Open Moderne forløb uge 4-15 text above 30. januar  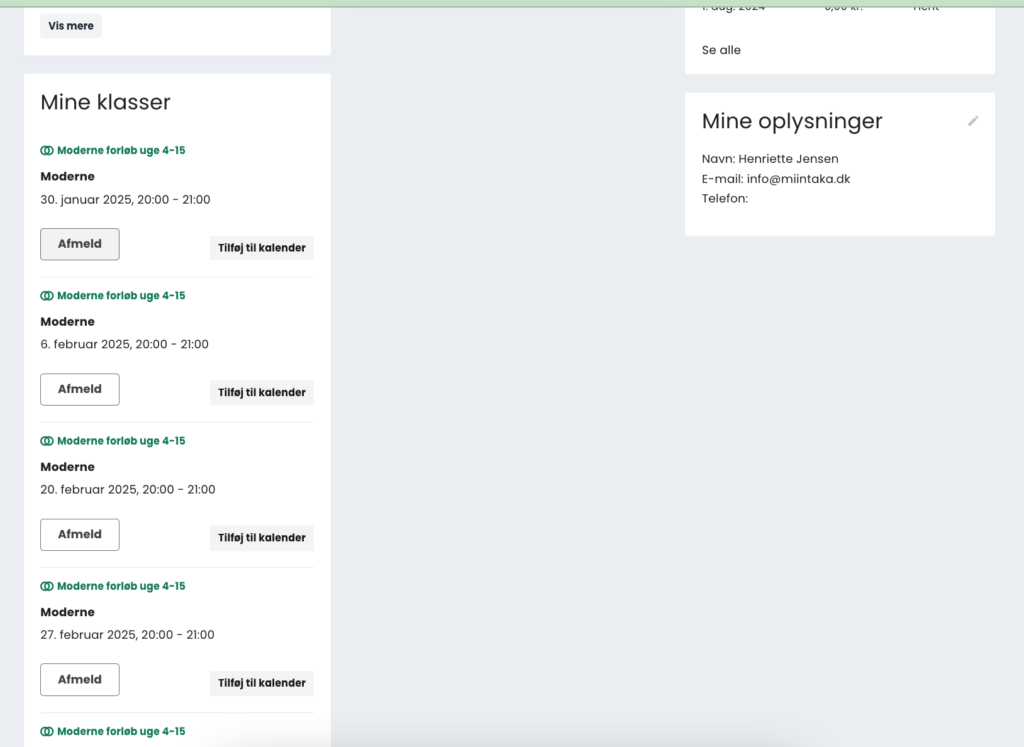tap(121, 151)
